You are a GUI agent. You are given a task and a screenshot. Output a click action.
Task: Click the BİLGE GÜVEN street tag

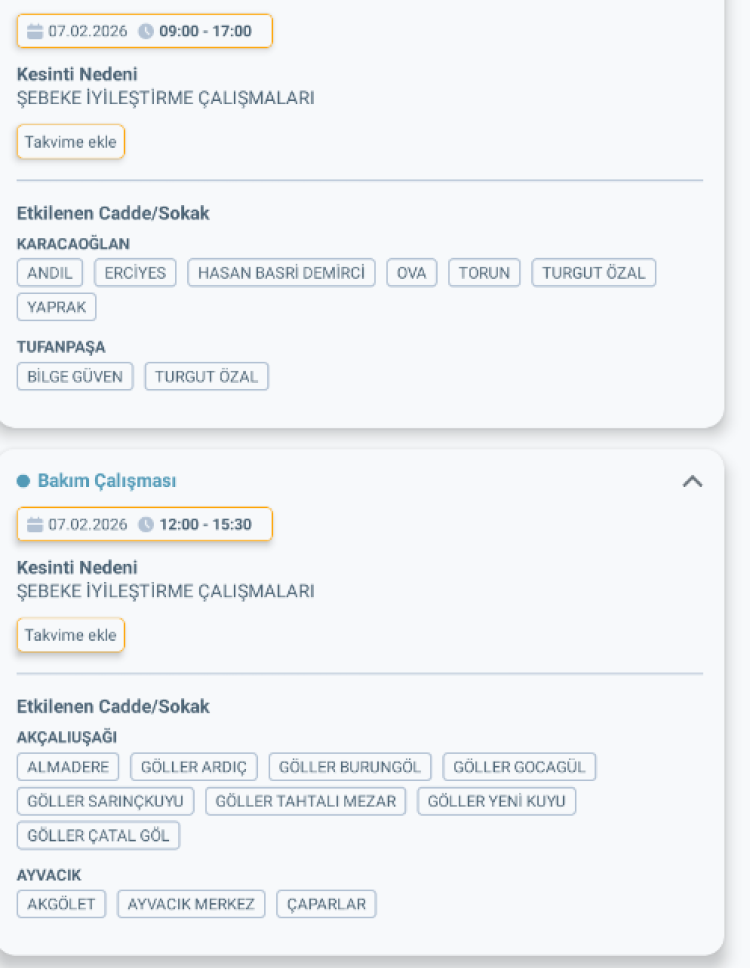click(x=74, y=376)
